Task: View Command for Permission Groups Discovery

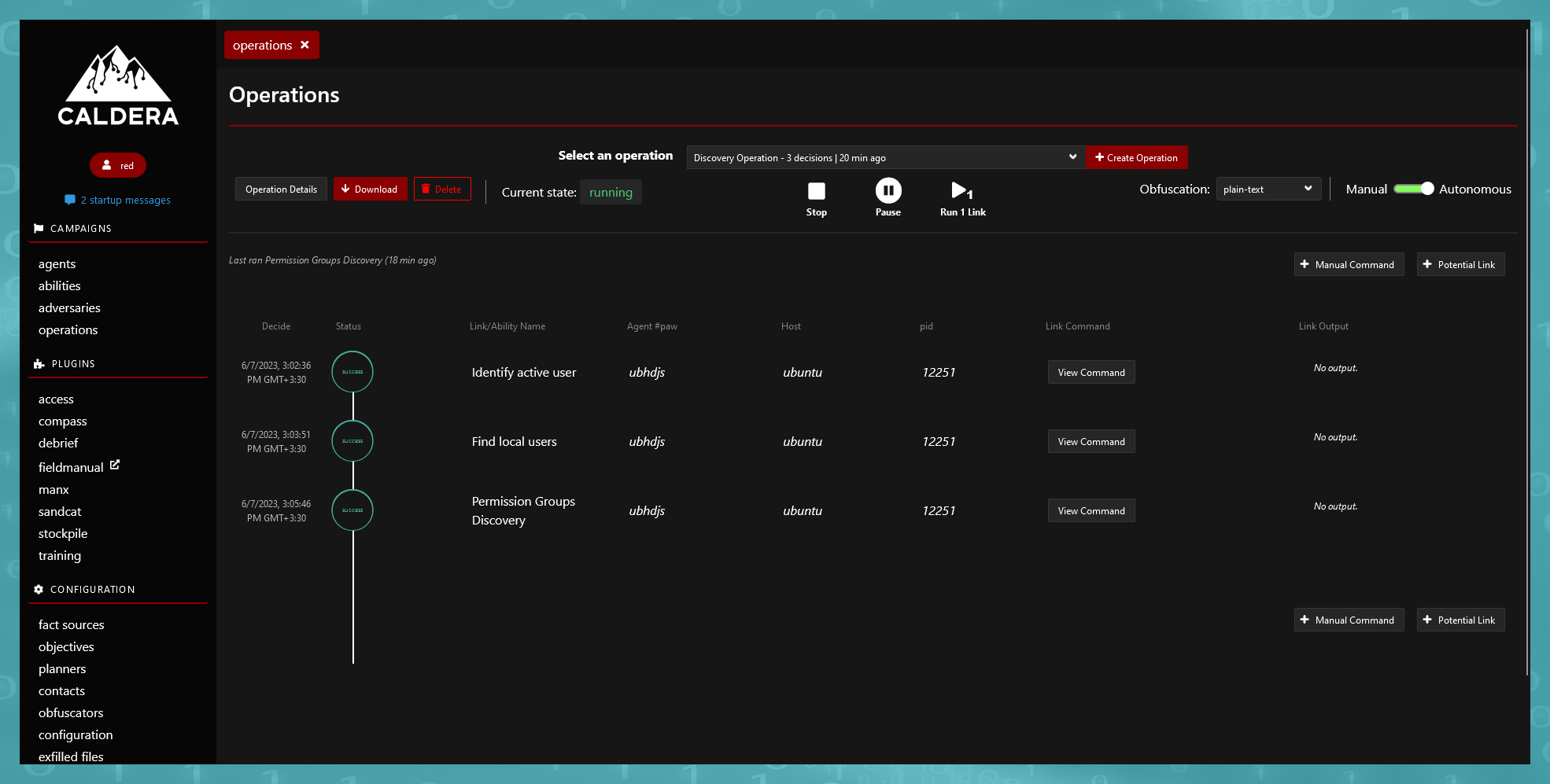Action: [x=1091, y=510]
